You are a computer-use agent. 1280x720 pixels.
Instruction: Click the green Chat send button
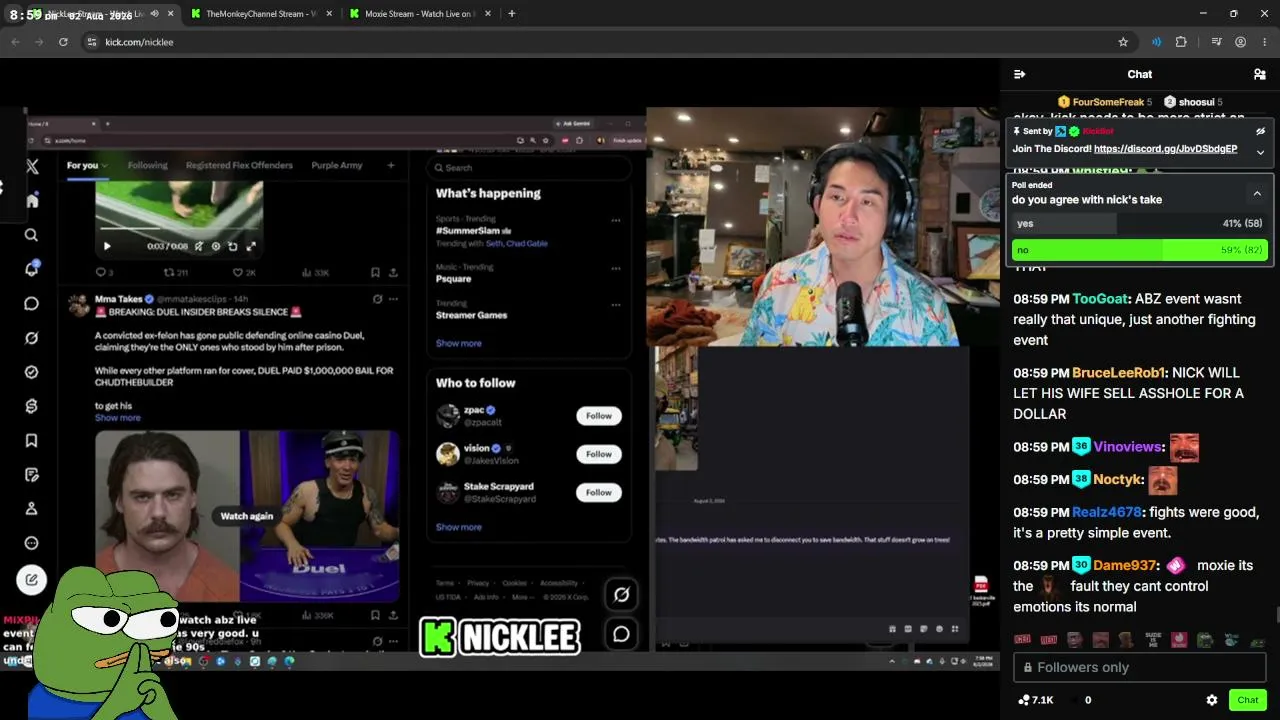click(1248, 700)
